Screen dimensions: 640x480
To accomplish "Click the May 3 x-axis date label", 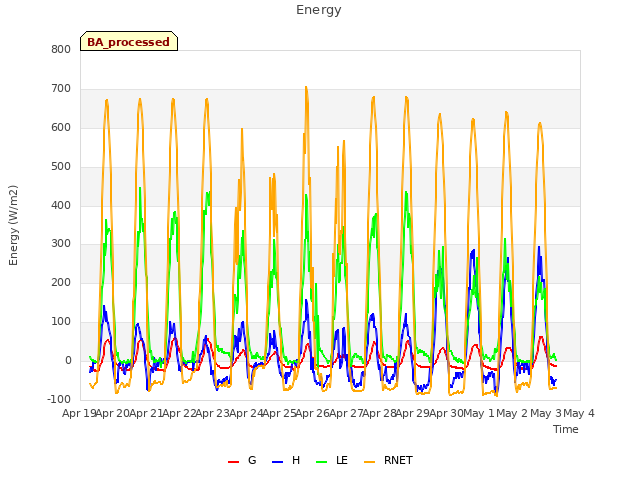I will [x=546, y=413].
